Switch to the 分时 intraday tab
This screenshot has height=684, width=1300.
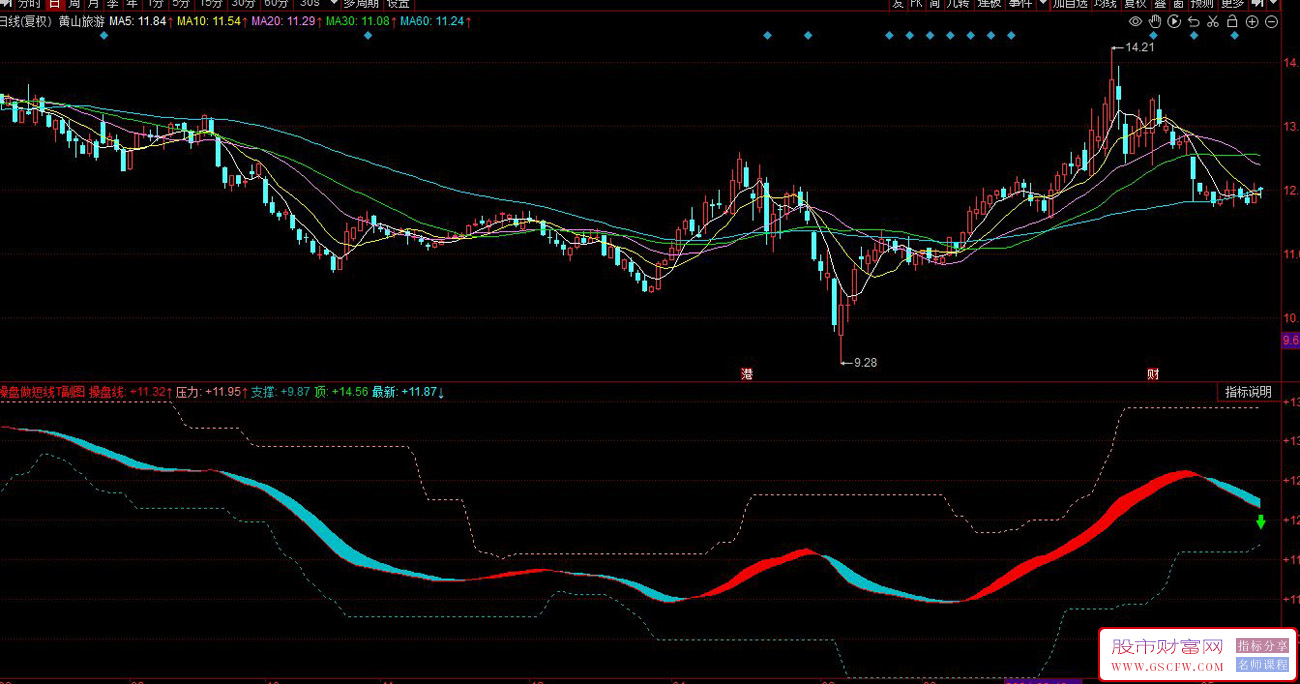[x=30, y=4]
